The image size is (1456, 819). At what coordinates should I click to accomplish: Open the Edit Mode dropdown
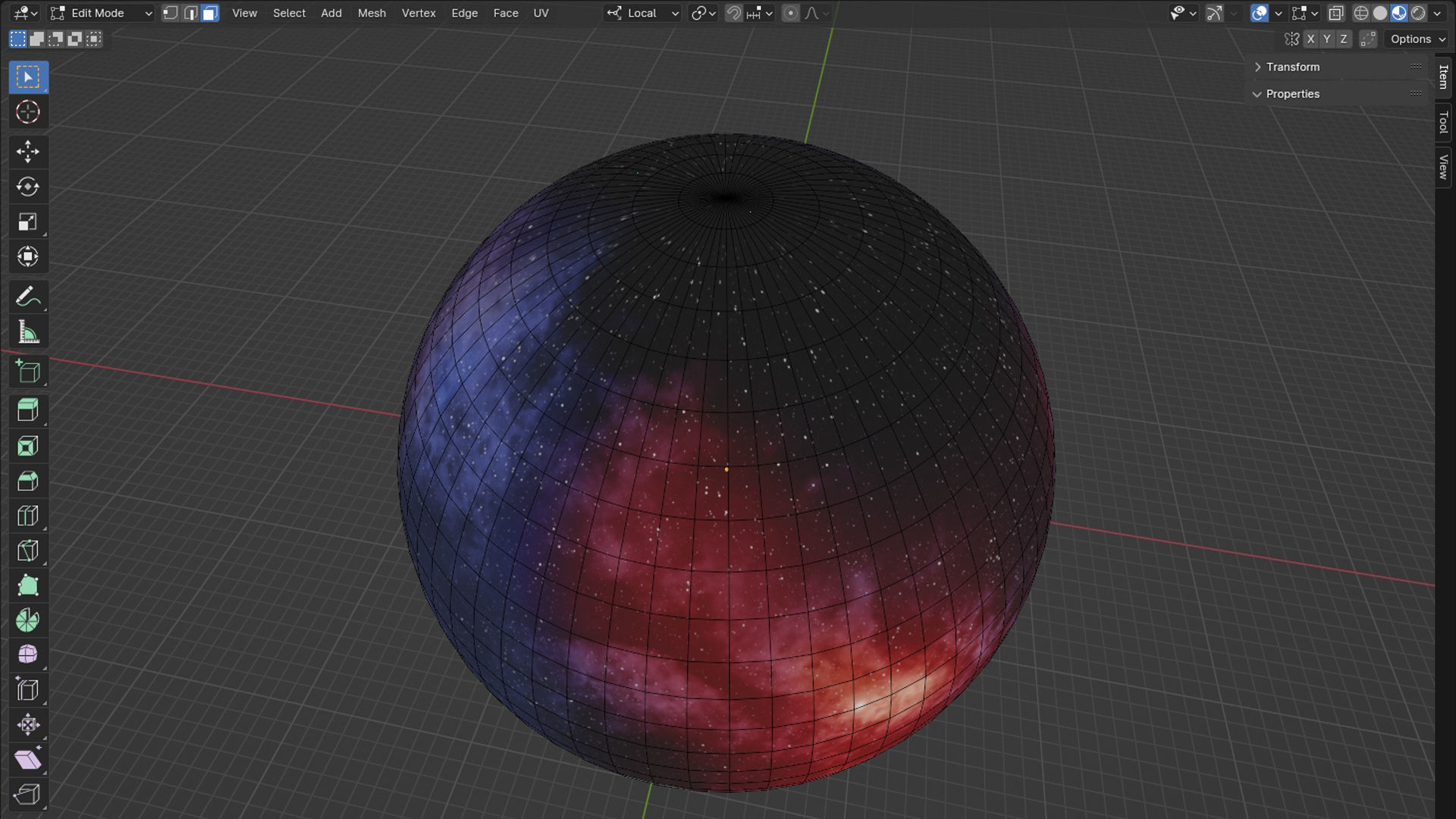tap(101, 13)
